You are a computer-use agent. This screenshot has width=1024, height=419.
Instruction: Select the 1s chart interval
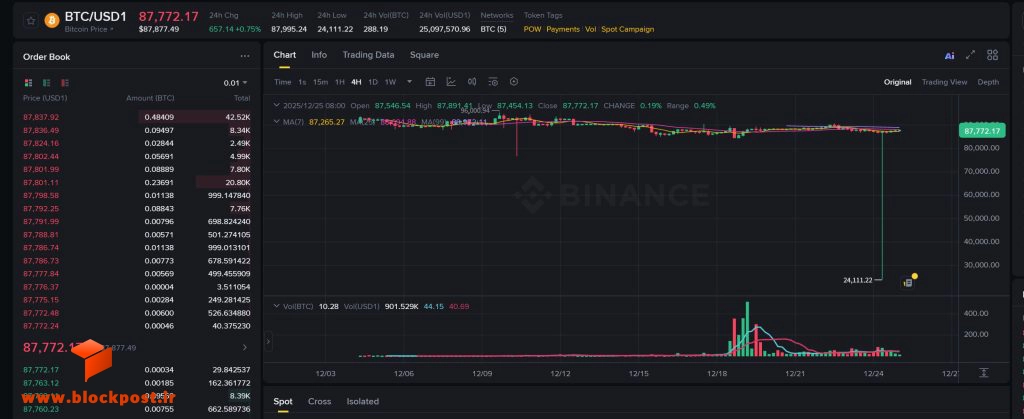[302, 82]
